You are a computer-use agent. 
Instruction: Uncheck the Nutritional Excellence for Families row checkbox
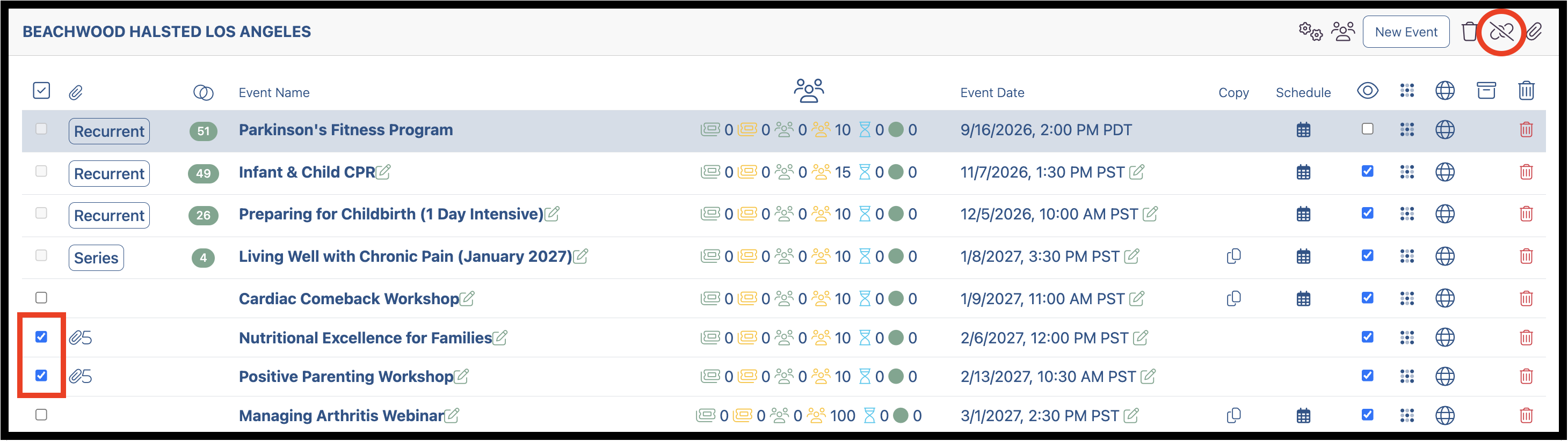[x=41, y=337]
